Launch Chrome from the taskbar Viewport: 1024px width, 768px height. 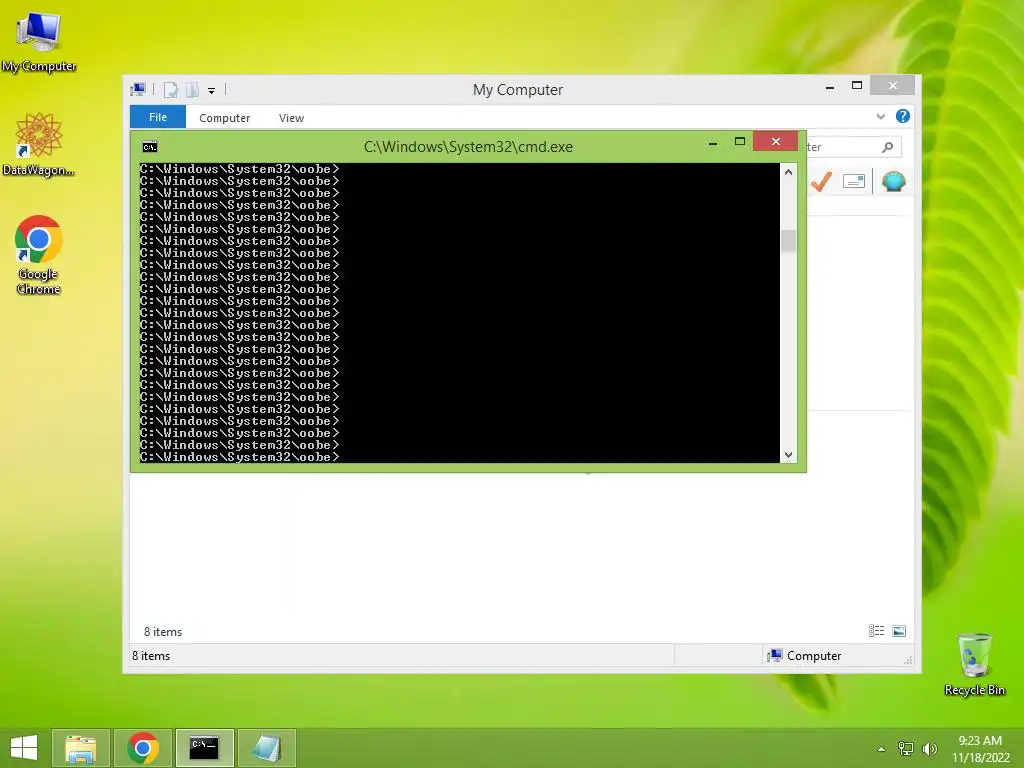coord(143,748)
